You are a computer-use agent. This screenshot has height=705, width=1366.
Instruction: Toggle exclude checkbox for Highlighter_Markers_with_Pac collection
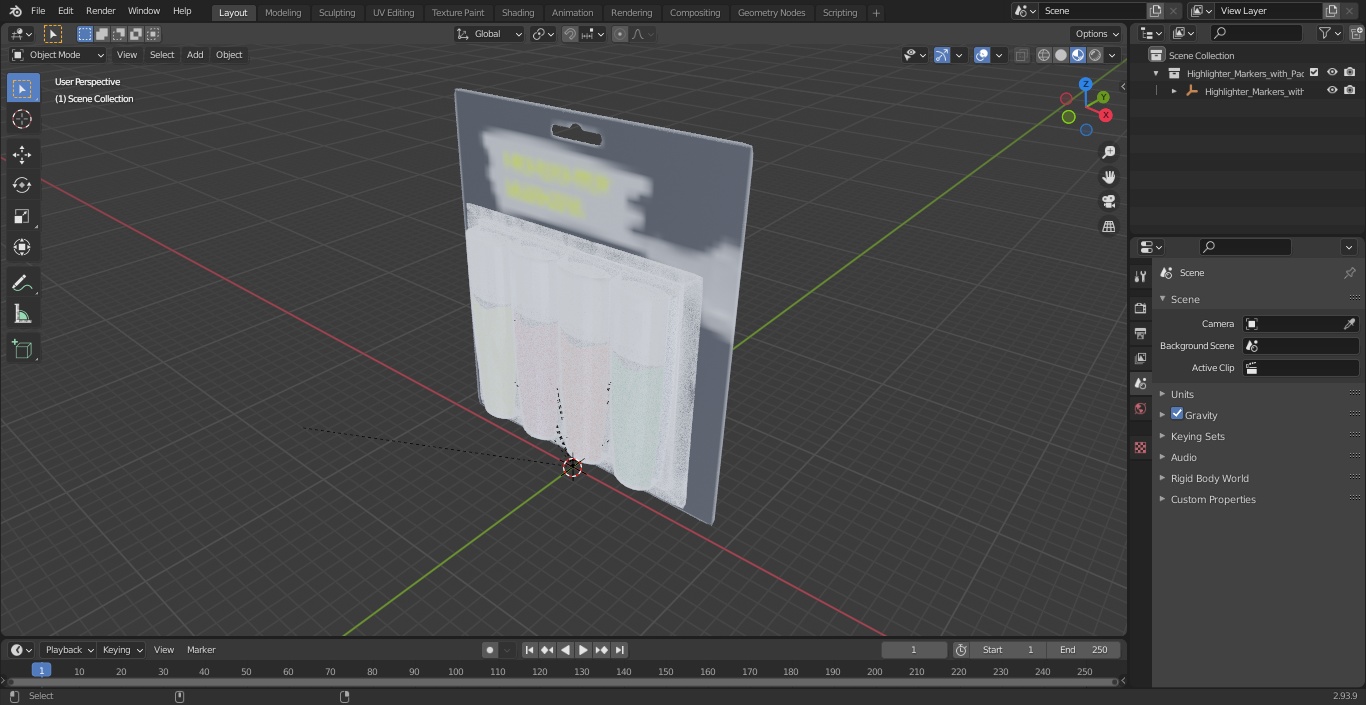point(1314,73)
